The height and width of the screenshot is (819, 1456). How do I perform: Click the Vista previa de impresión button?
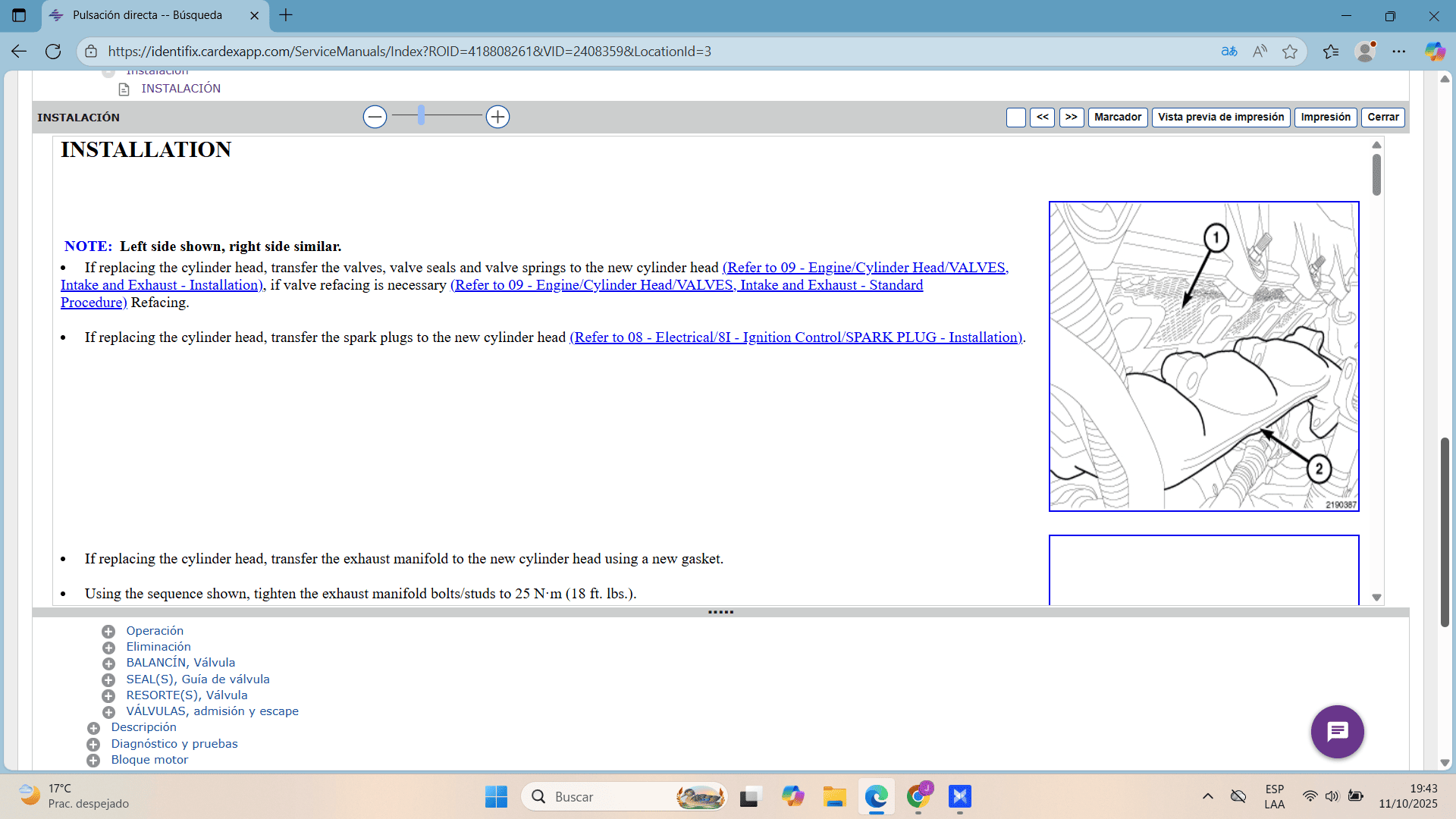(1220, 117)
